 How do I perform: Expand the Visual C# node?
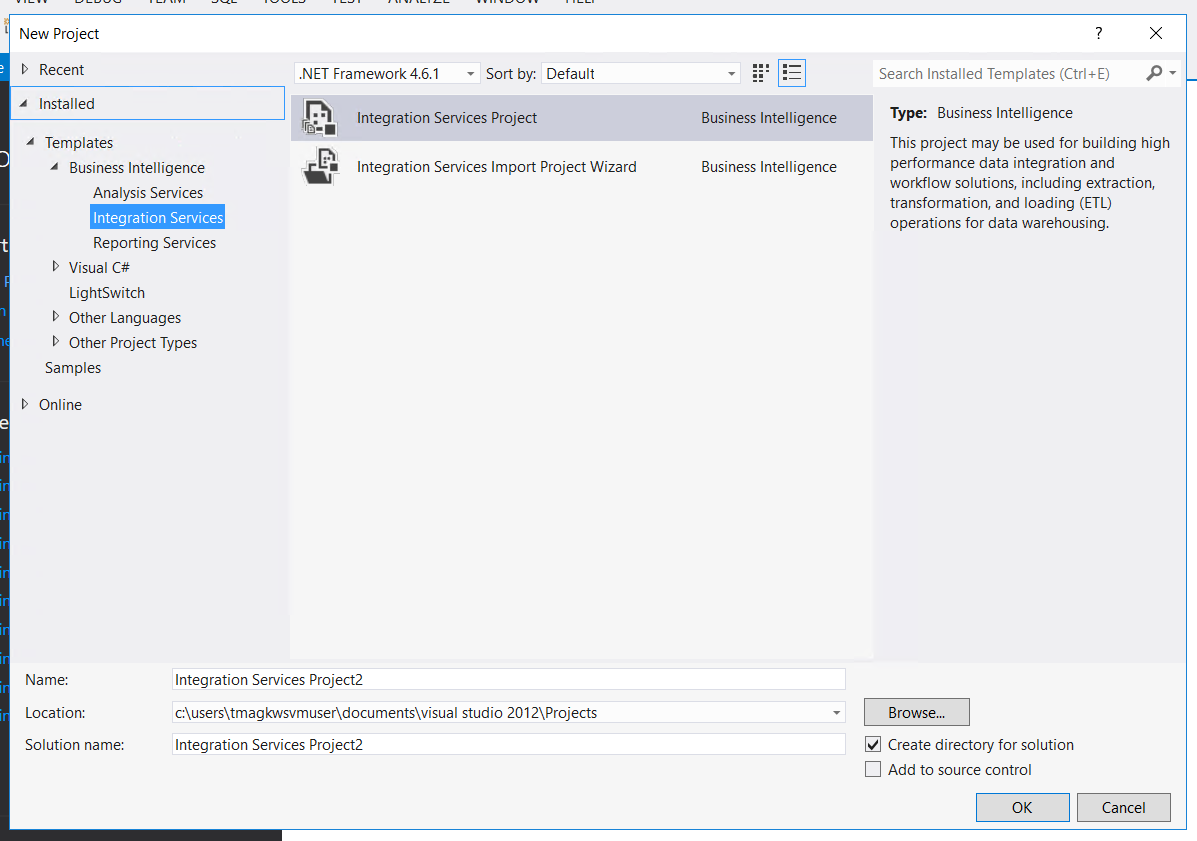[x=55, y=266]
